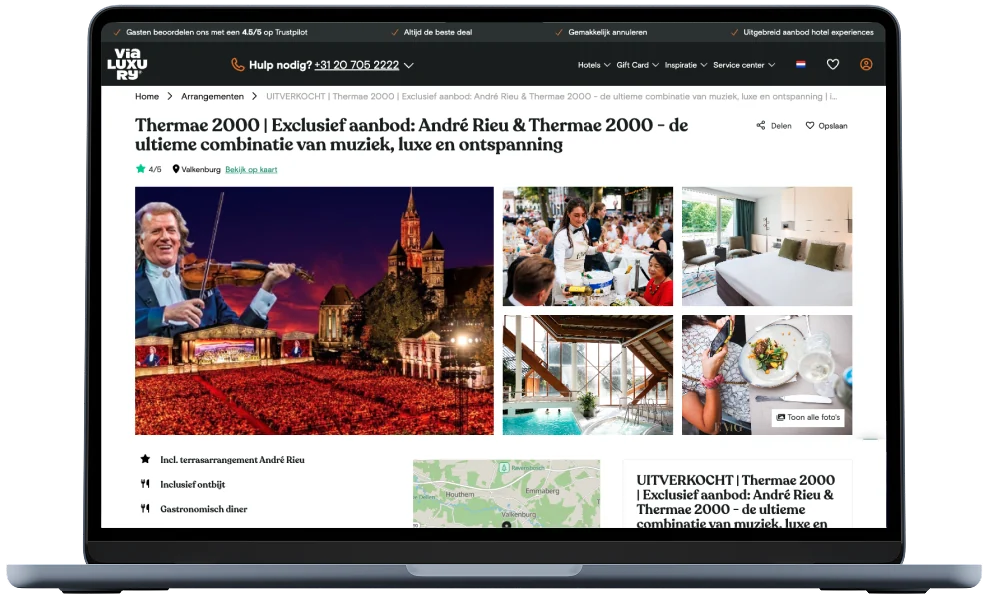The width and height of the screenshot is (989, 599).
Task: Expand the phone number dropdown chevron
Action: click(x=409, y=65)
